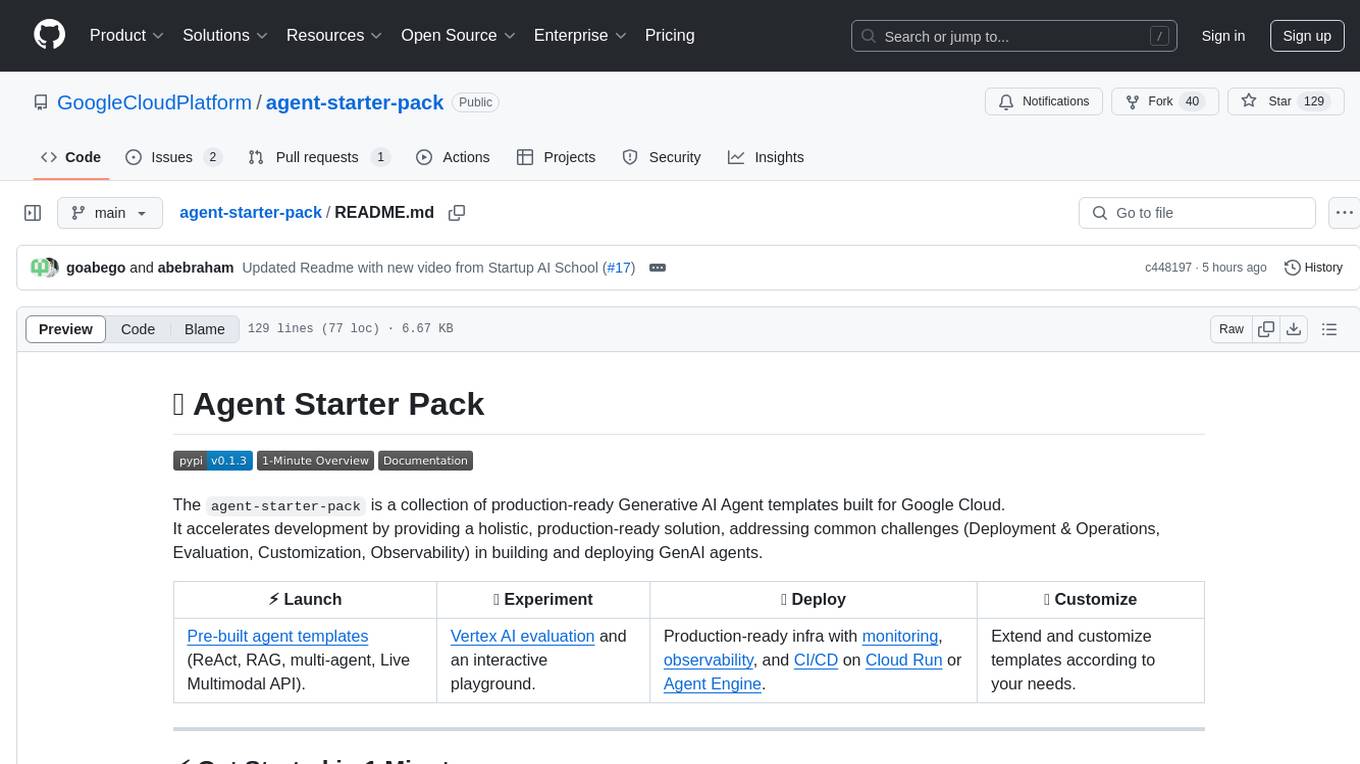Follow the observability link
1360x764 pixels.
click(709, 660)
